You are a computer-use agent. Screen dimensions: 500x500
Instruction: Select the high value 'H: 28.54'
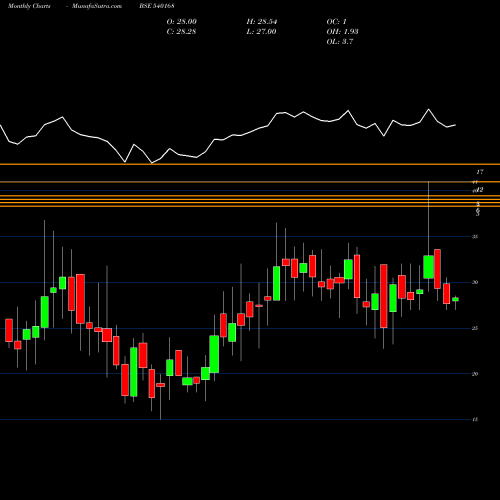[x=262, y=22]
